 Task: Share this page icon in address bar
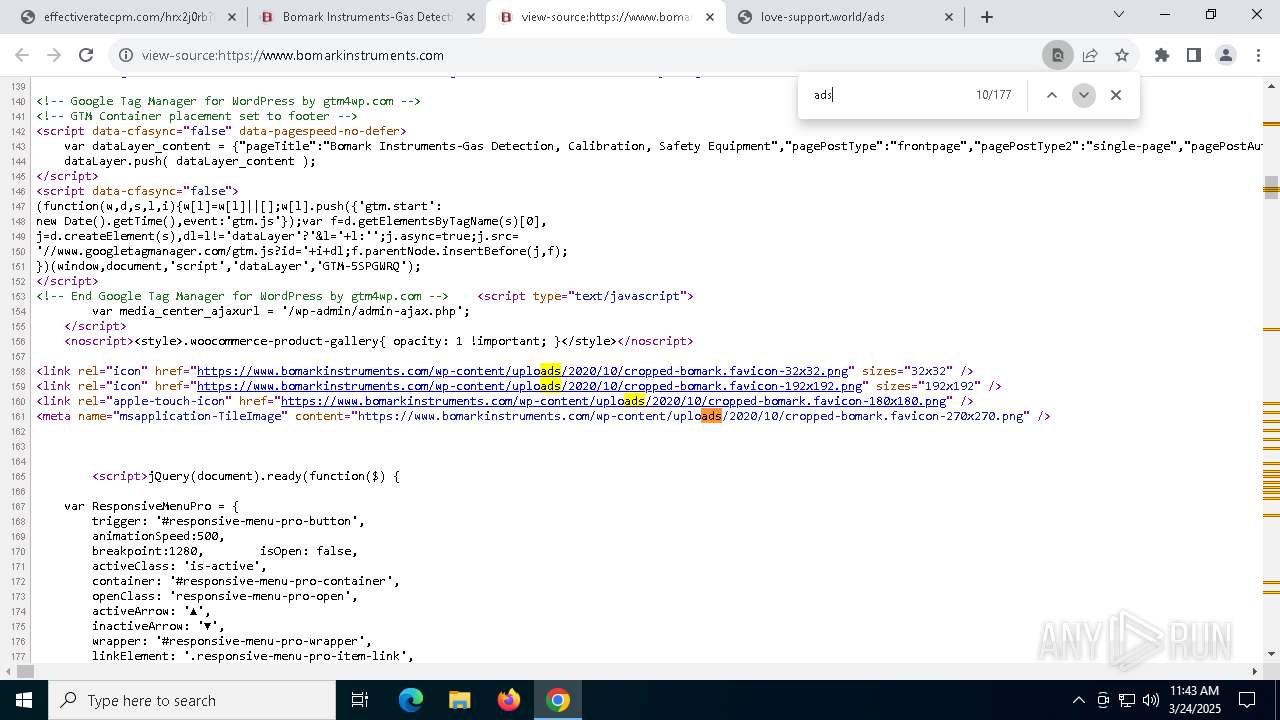[x=1090, y=56]
